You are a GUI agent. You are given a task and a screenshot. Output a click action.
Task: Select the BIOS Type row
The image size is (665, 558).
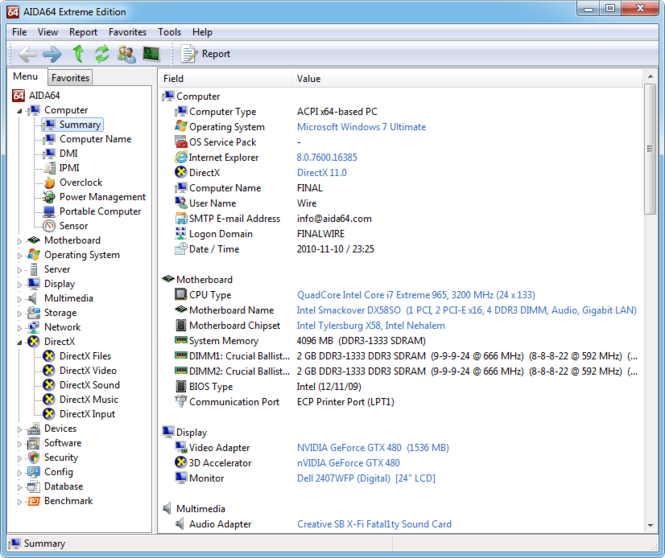[x=401, y=387]
